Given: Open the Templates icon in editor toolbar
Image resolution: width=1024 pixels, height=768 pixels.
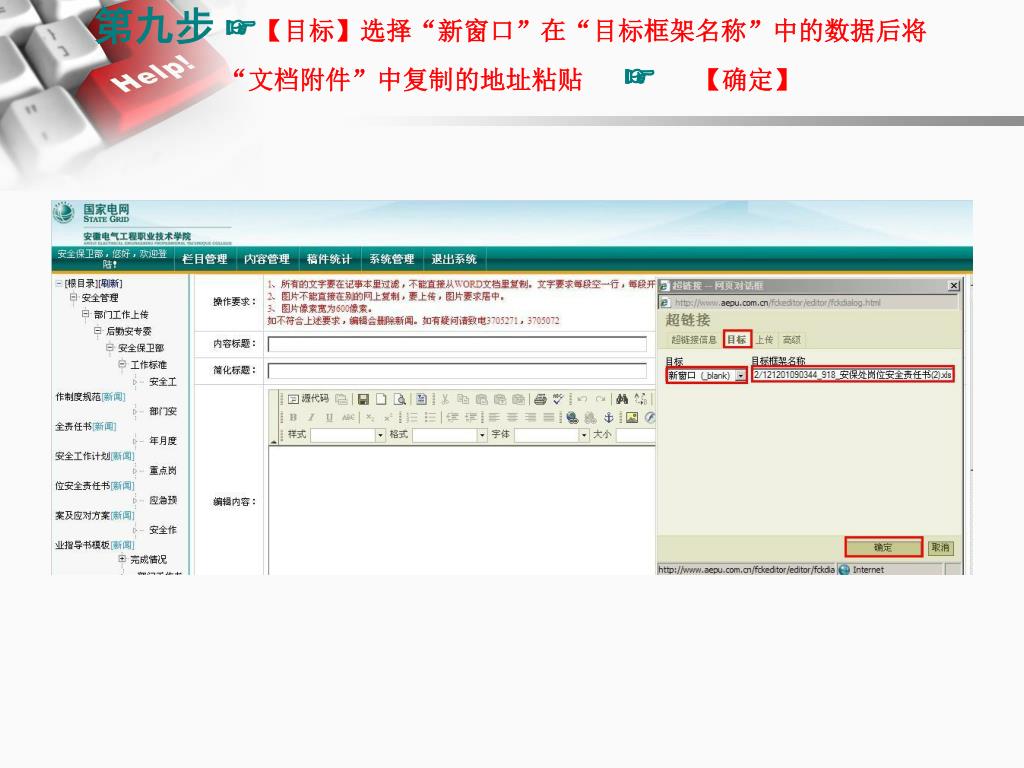Looking at the screenshot, I should (421, 399).
